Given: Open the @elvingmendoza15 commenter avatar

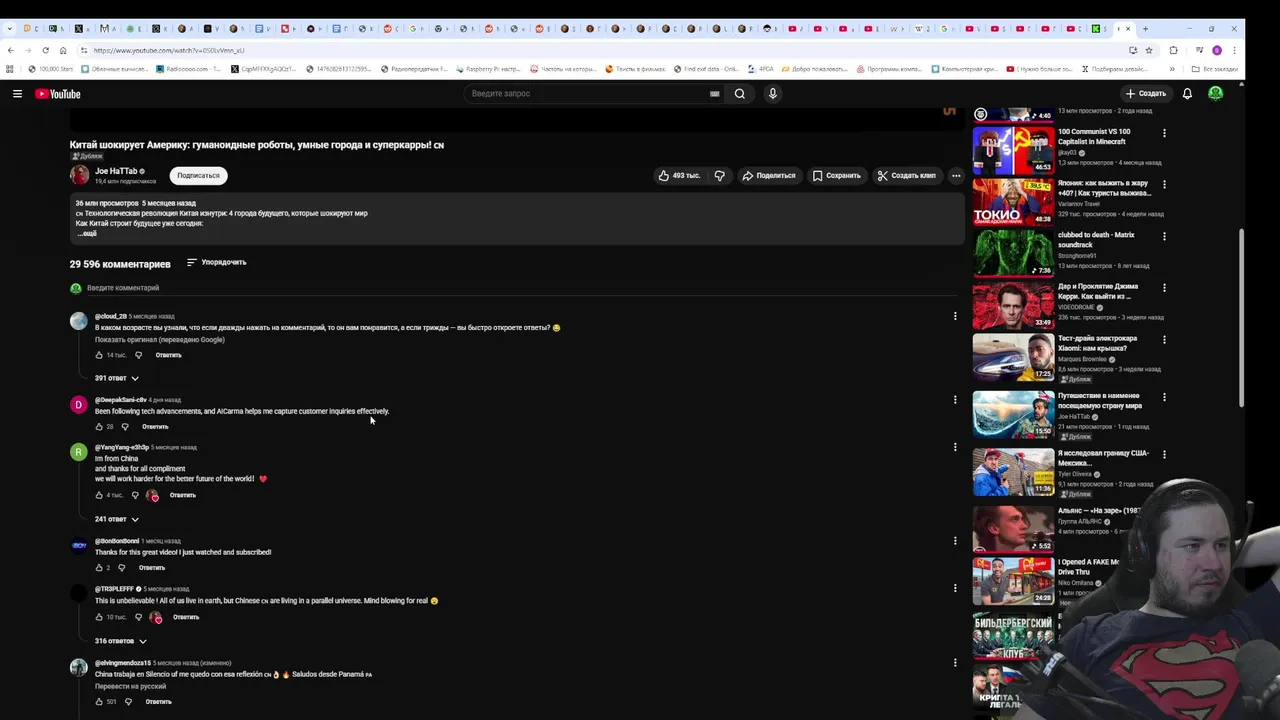Looking at the screenshot, I should [79, 668].
